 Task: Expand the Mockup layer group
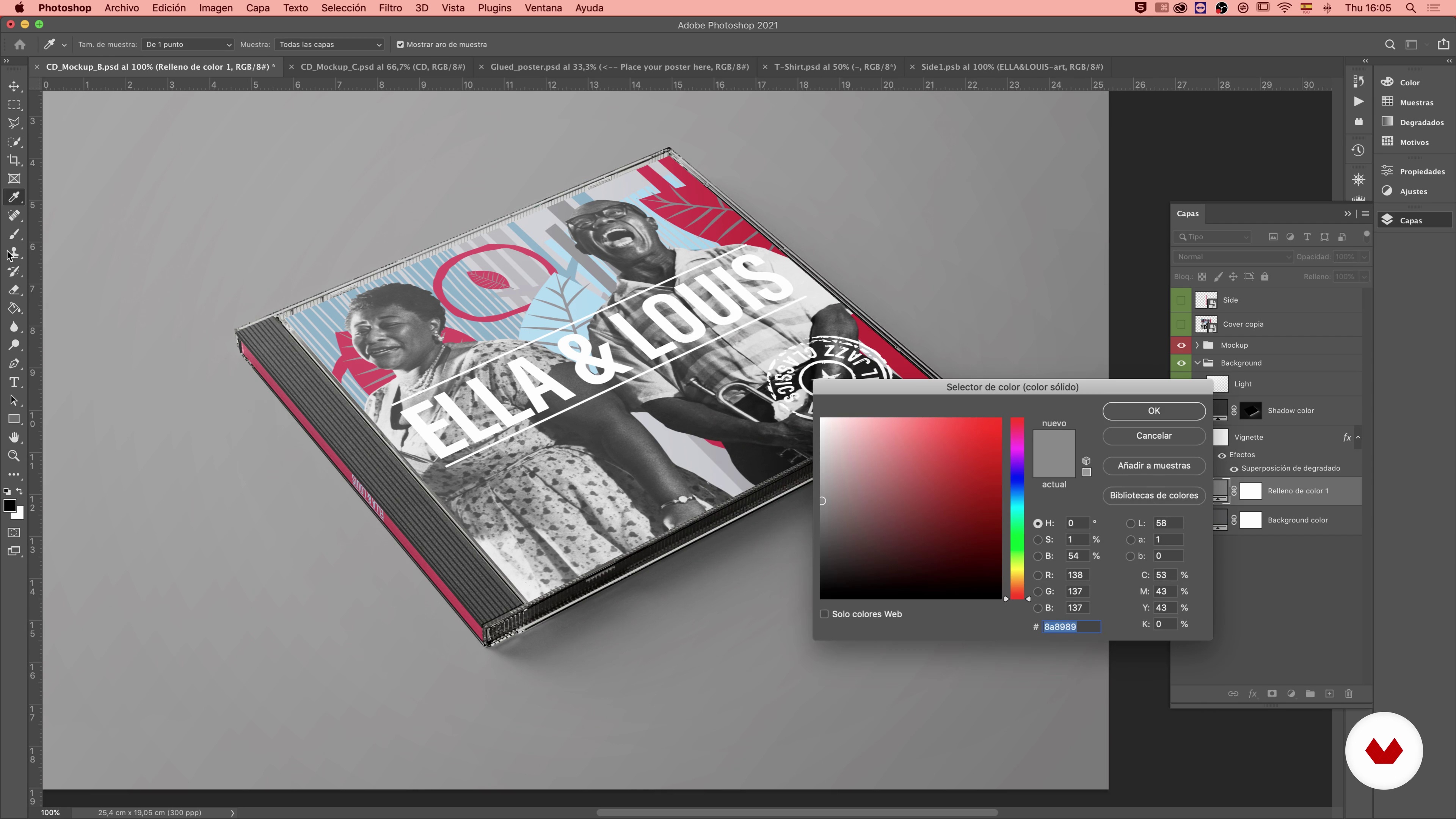(x=1197, y=345)
